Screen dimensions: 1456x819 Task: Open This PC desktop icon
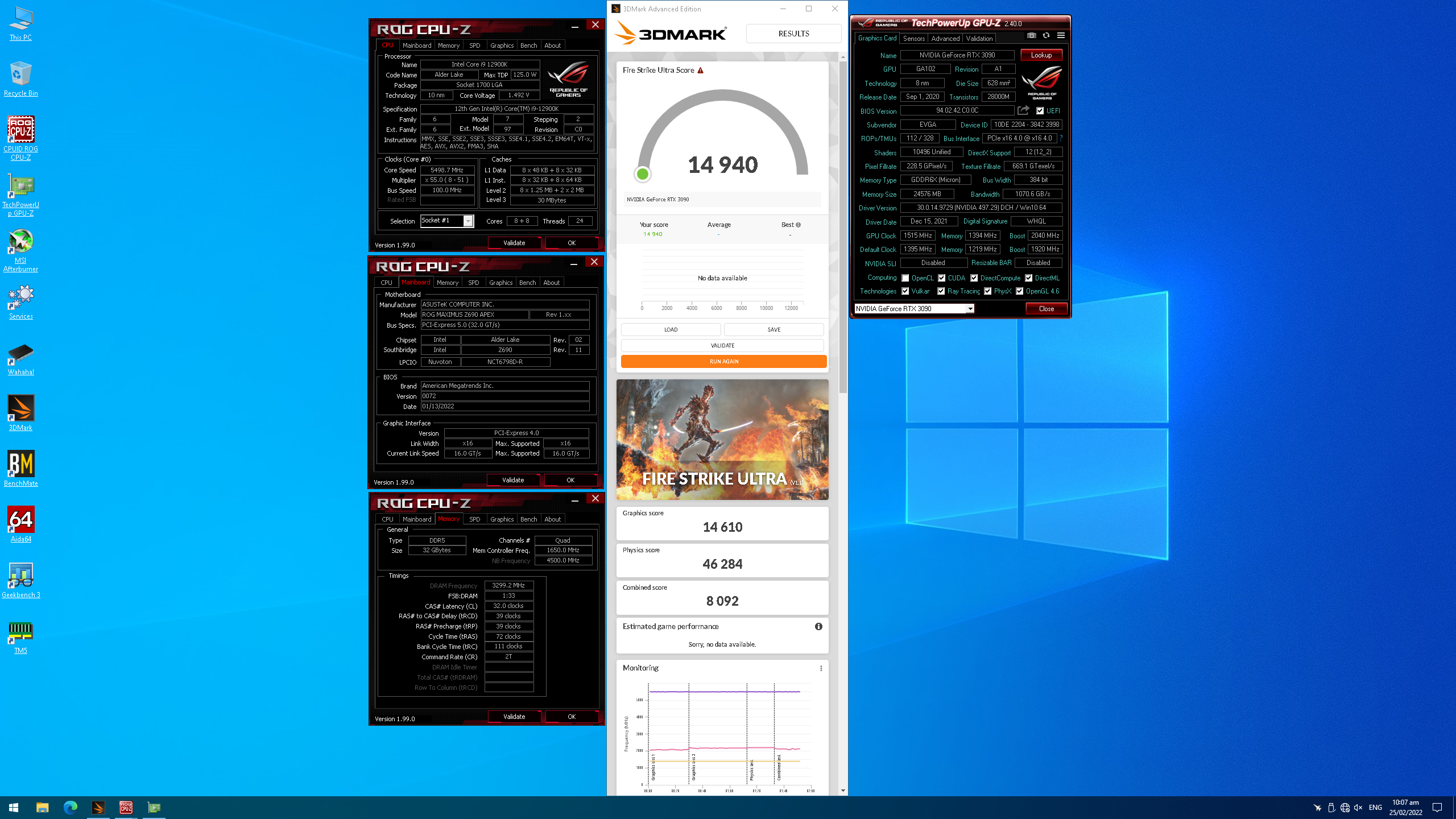click(20, 24)
